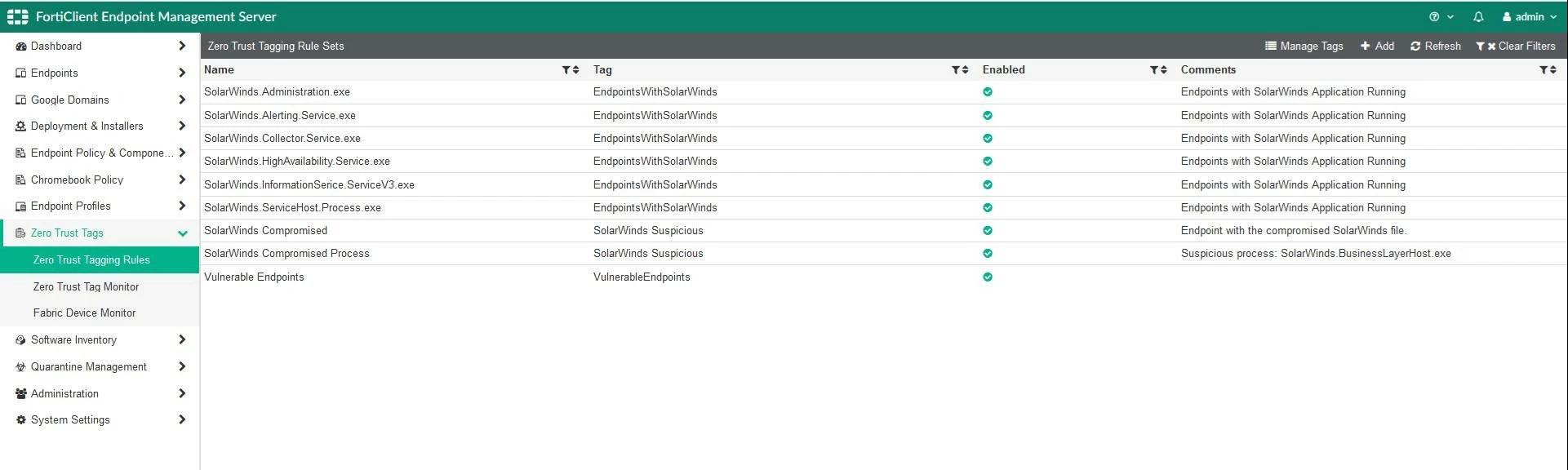Expand the Endpoints menu chevron
The image size is (1568, 470).
click(x=182, y=73)
